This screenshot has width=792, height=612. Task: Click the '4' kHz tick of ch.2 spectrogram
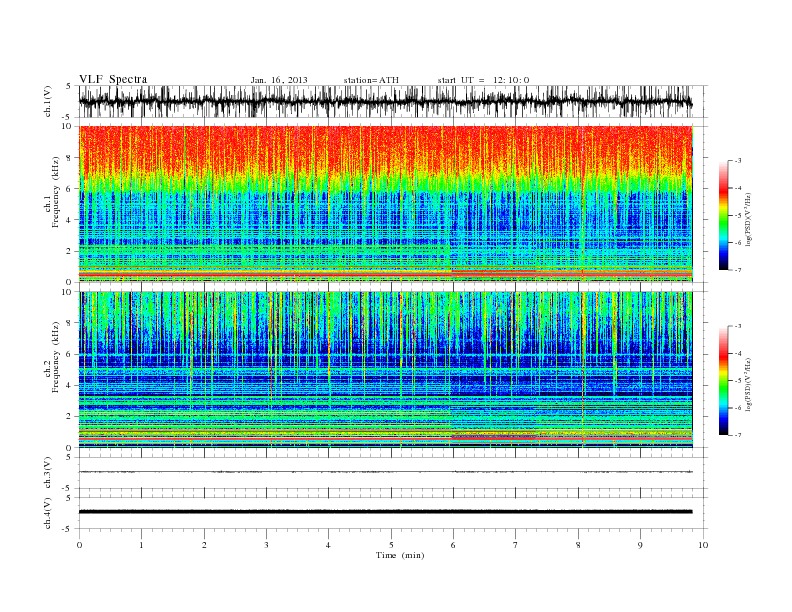(70, 385)
